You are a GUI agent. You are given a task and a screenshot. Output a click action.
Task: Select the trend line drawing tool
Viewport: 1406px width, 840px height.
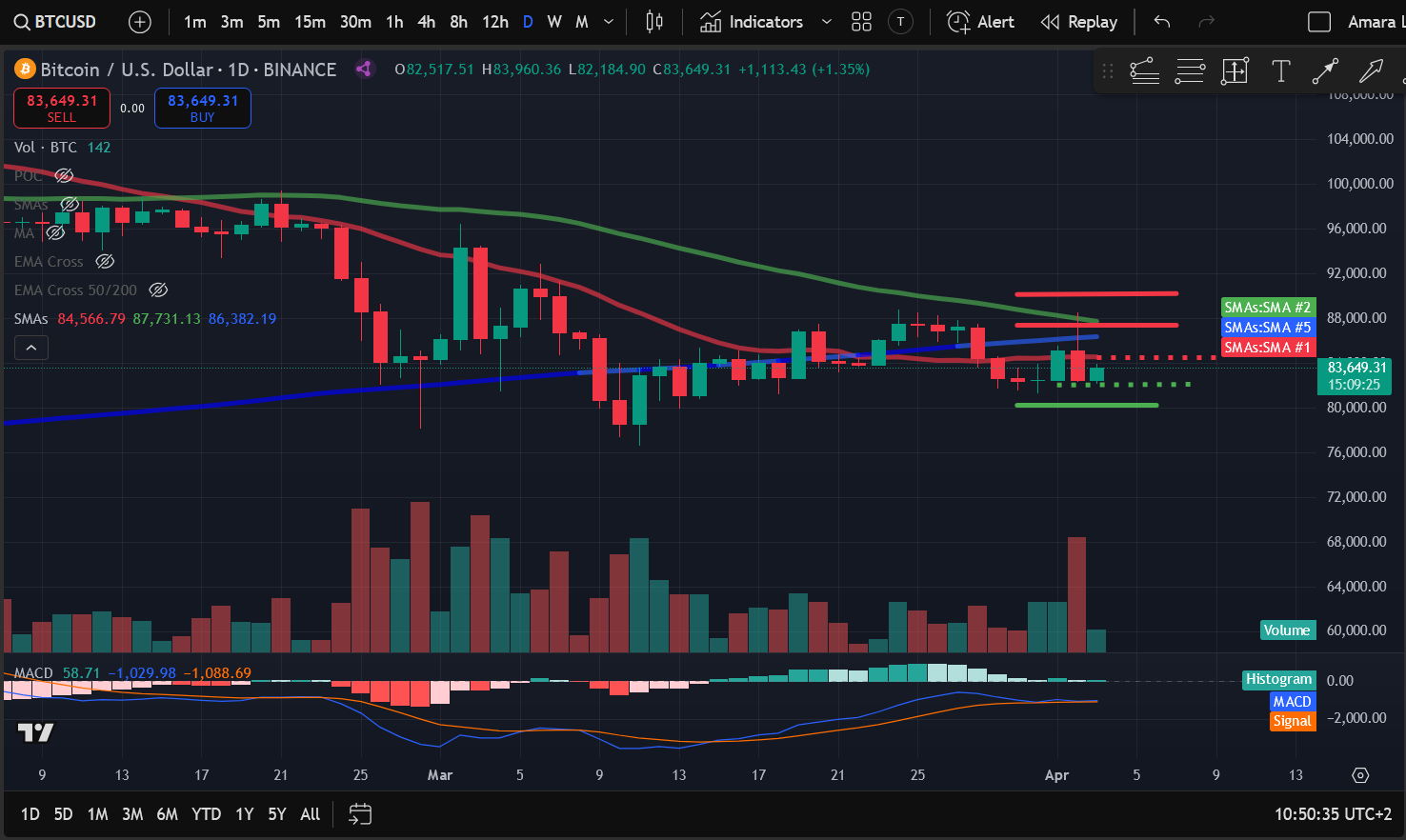pos(1326,70)
